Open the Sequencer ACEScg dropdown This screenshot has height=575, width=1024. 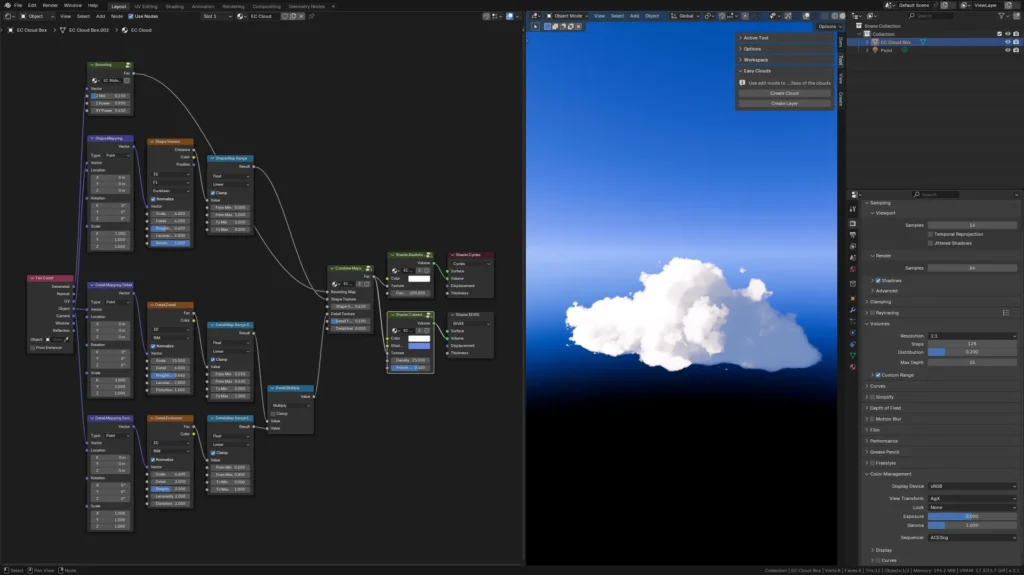tap(972, 538)
